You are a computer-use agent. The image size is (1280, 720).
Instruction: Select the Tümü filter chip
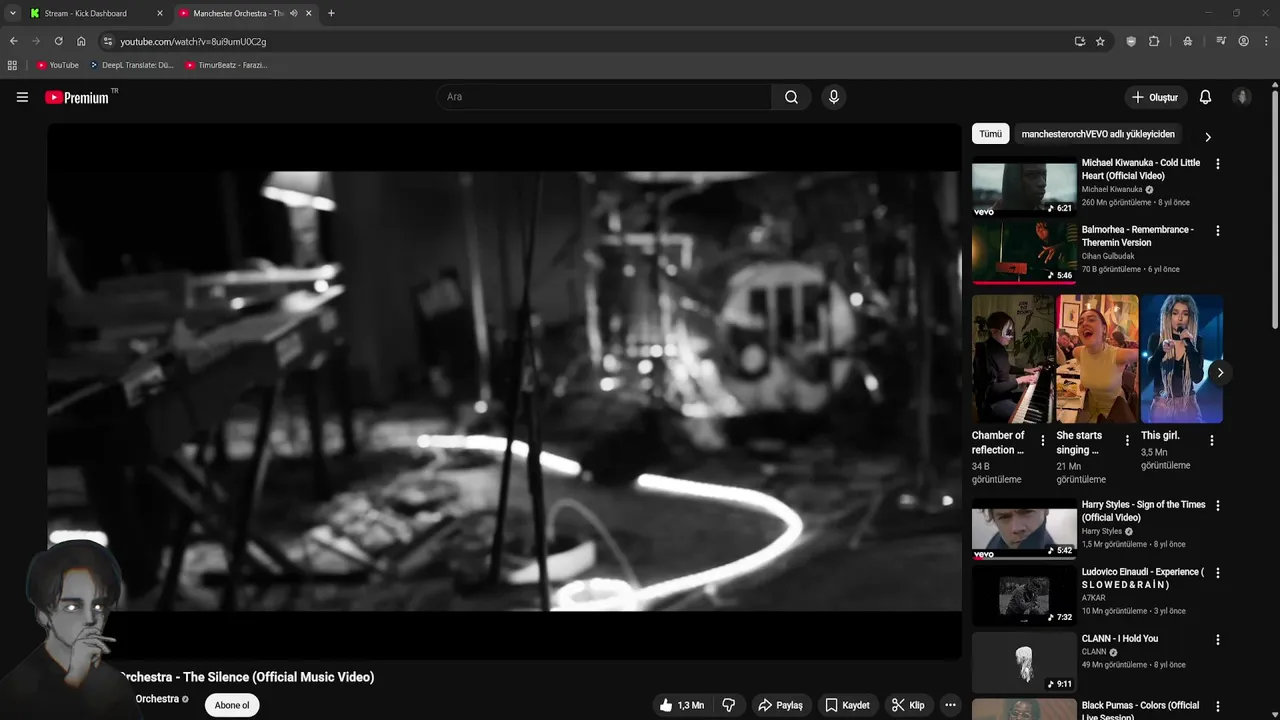[x=990, y=134]
